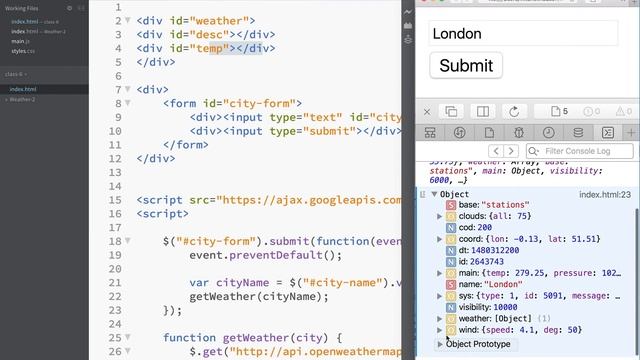Open Brackets Live Preview lightning icon

click(x=408, y=12)
